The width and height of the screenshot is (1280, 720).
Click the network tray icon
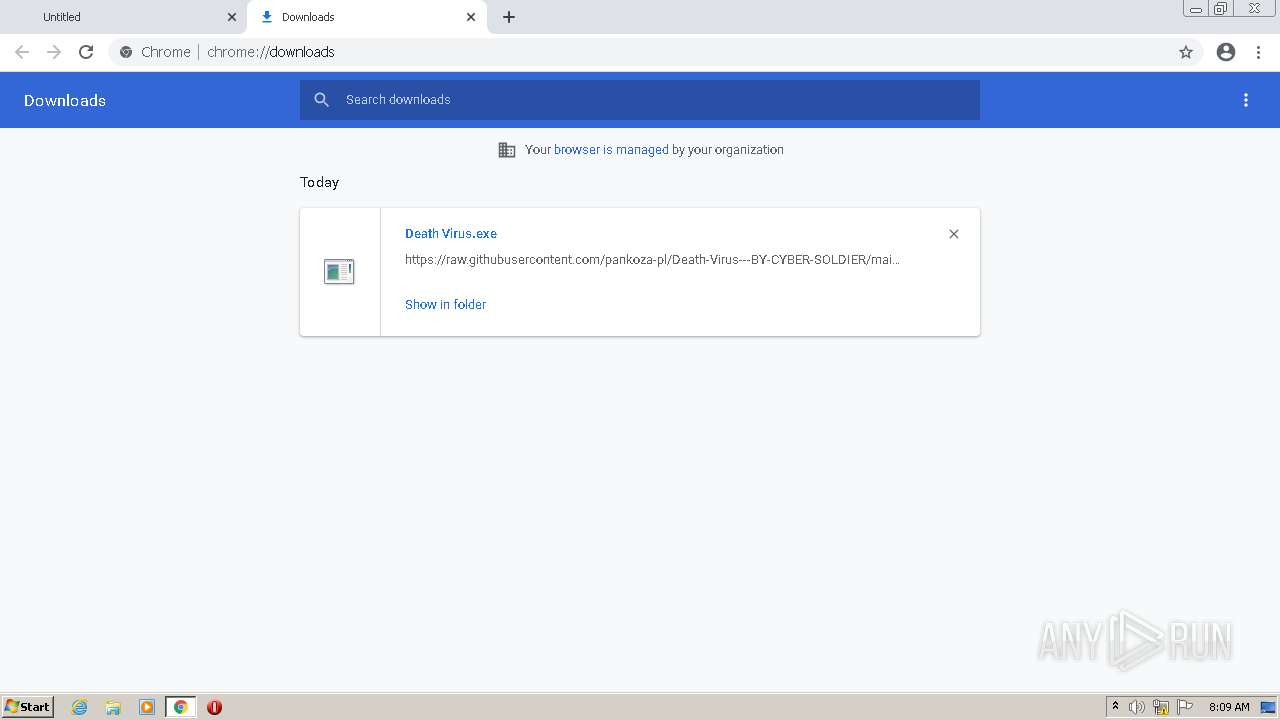click(x=1161, y=707)
